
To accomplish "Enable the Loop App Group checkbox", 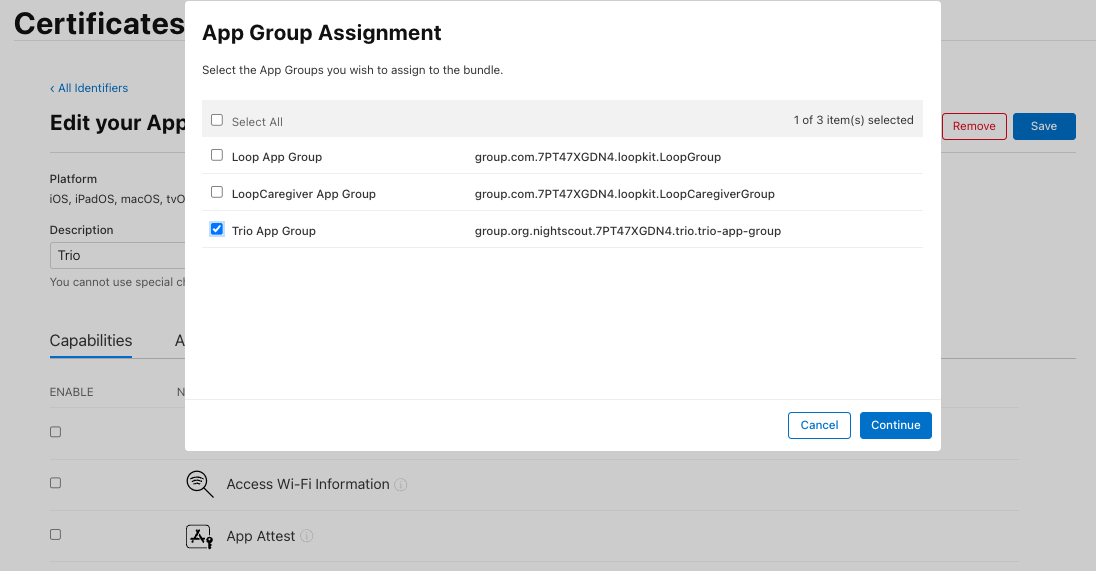I will pyautogui.click(x=217, y=156).
